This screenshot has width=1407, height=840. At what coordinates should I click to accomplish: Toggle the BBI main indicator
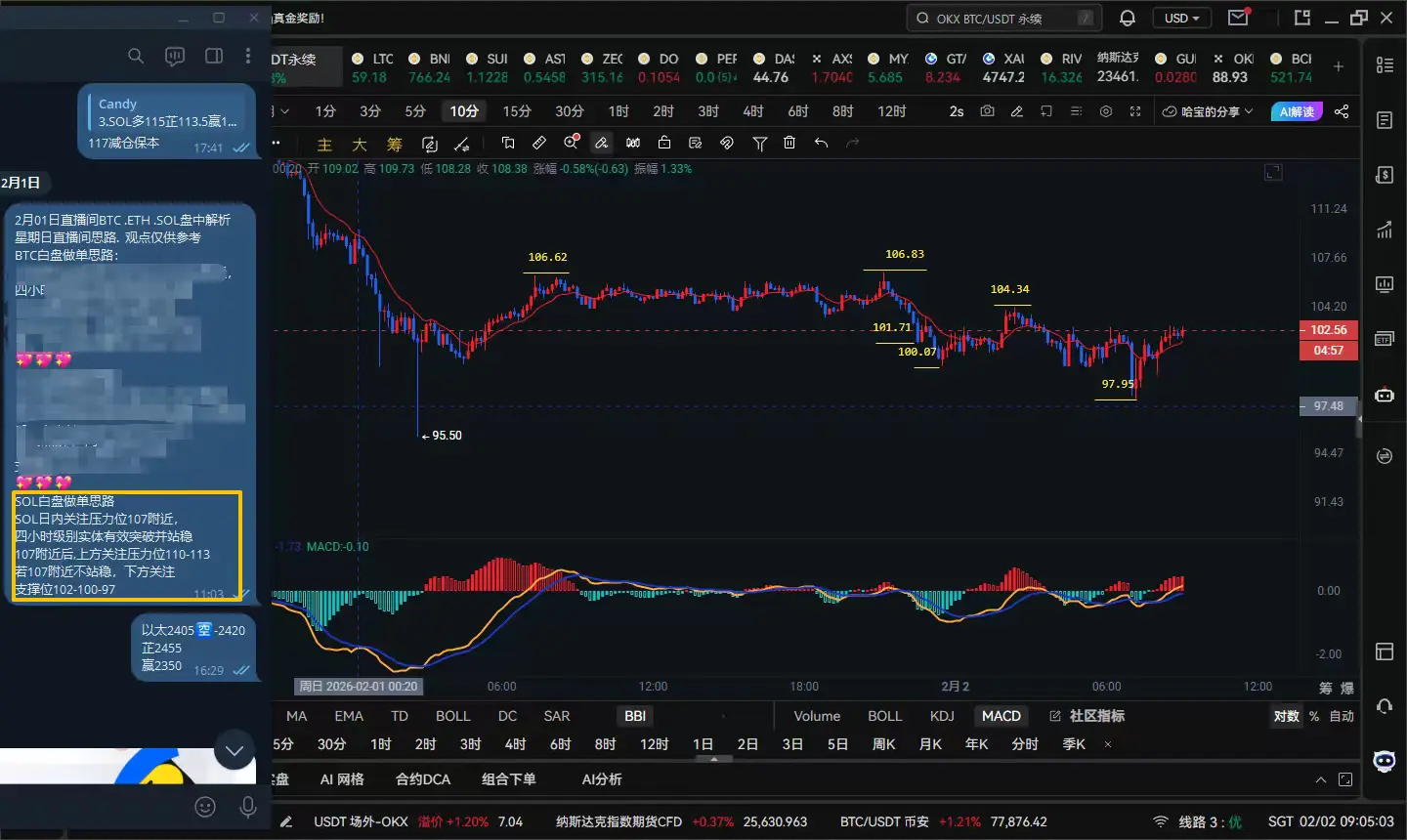(x=635, y=716)
